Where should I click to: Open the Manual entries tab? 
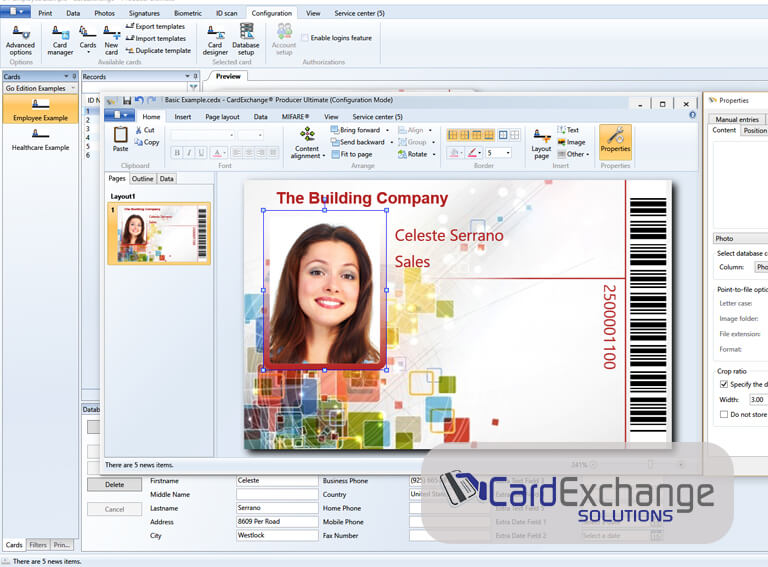click(x=737, y=119)
